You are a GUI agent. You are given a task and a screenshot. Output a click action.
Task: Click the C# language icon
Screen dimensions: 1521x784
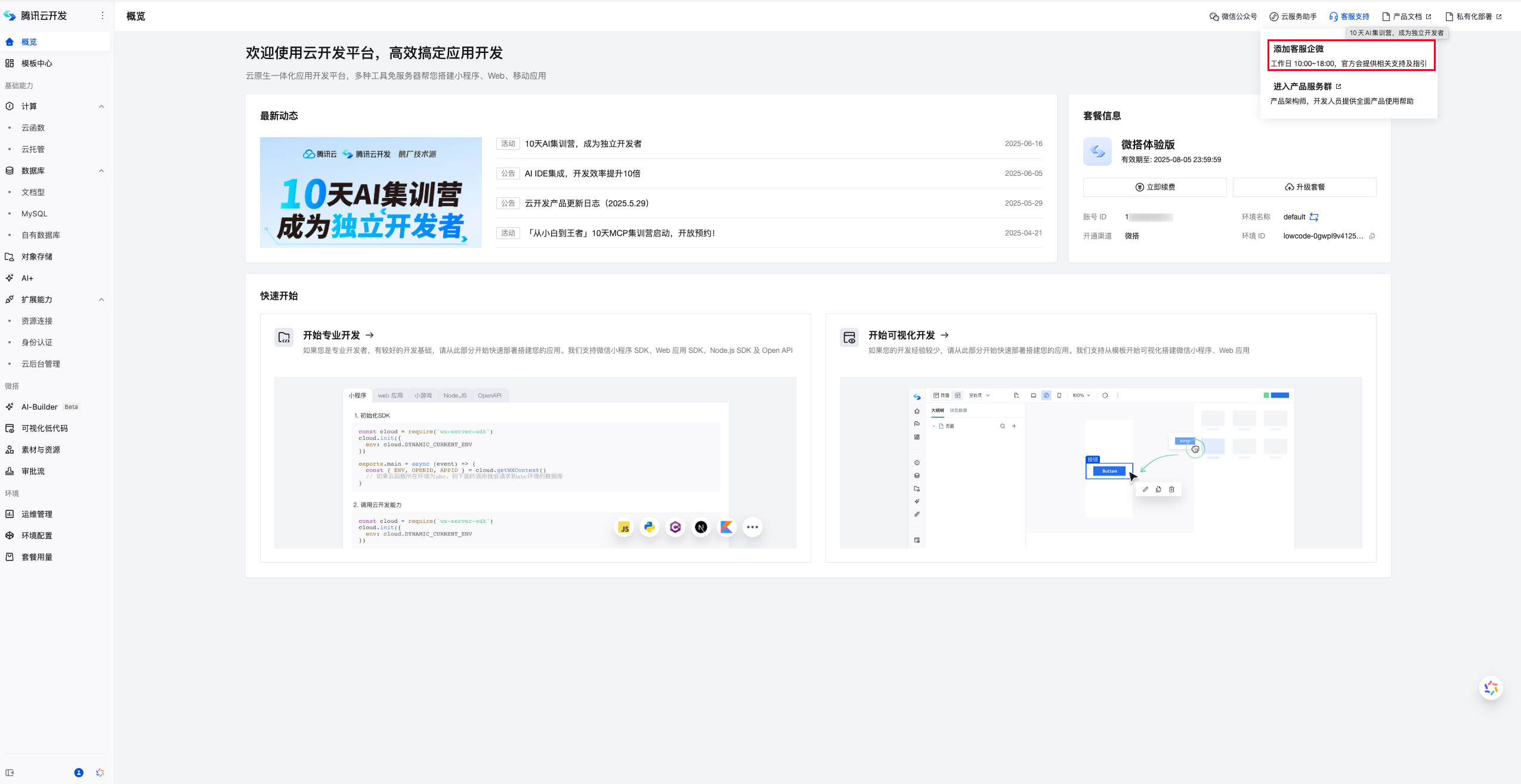point(675,527)
